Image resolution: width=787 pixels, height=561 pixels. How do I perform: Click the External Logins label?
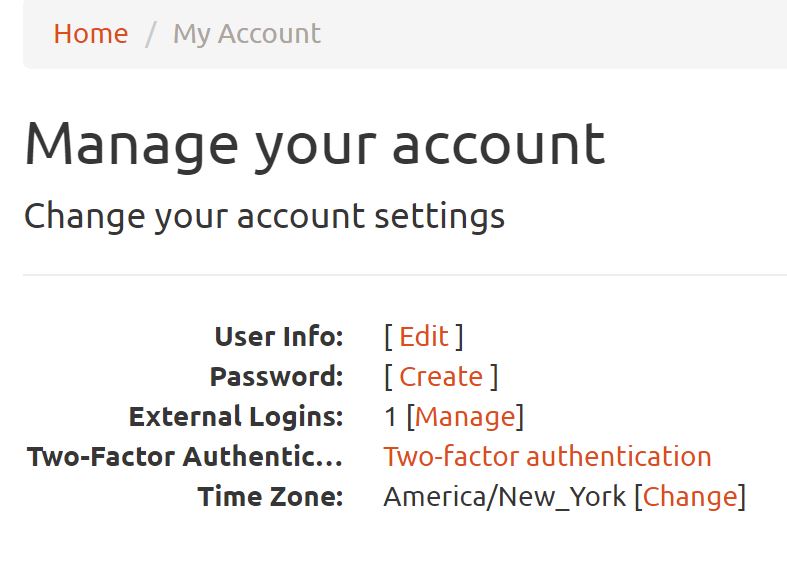[236, 417]
